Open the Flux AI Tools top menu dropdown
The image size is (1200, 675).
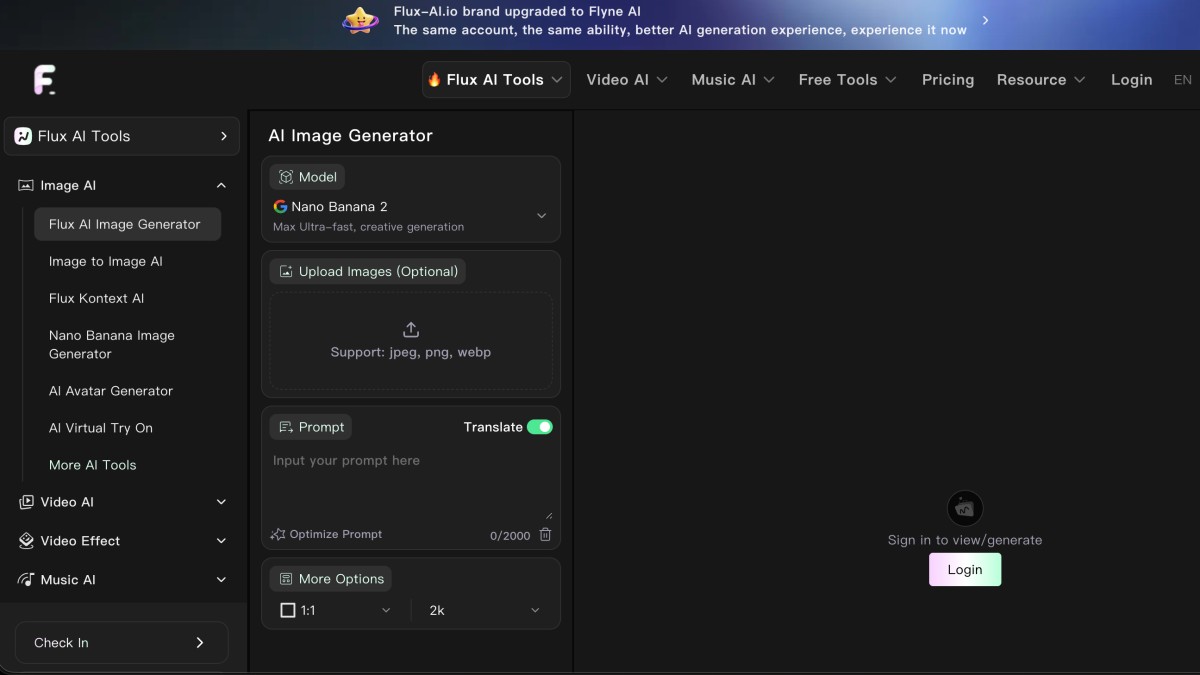tap(496, 80)
